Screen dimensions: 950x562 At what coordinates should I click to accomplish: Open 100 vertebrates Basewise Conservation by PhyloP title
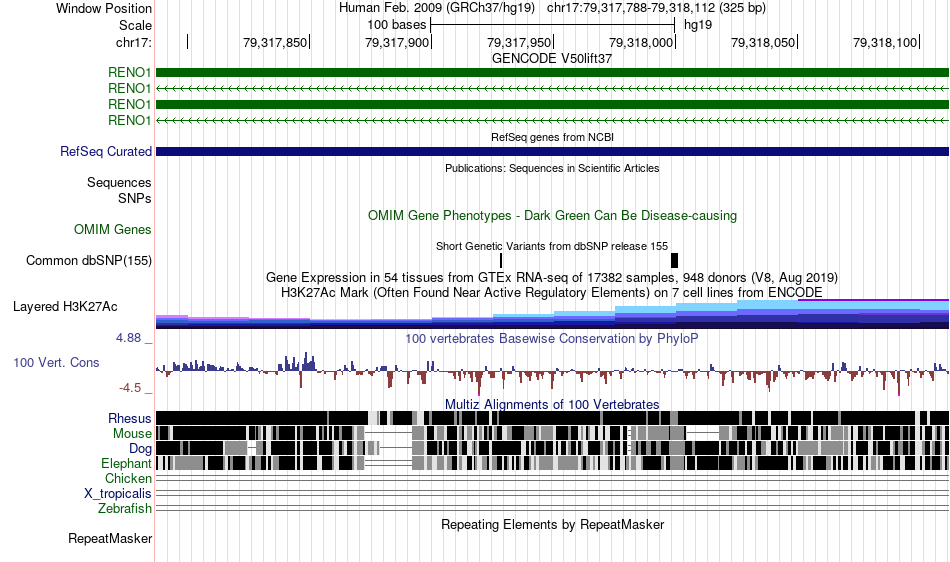pos(552,339)
